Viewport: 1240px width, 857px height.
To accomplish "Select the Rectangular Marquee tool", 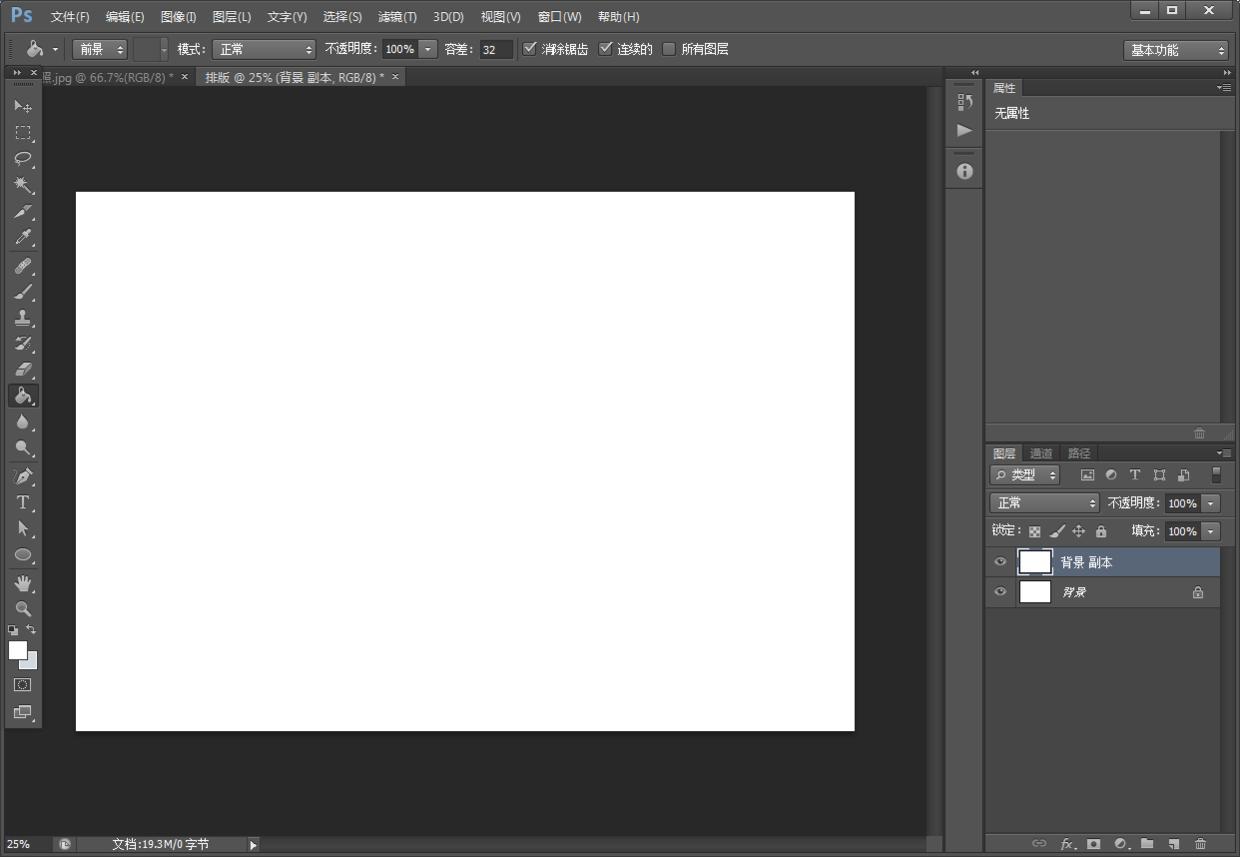I will pos(22,133).
